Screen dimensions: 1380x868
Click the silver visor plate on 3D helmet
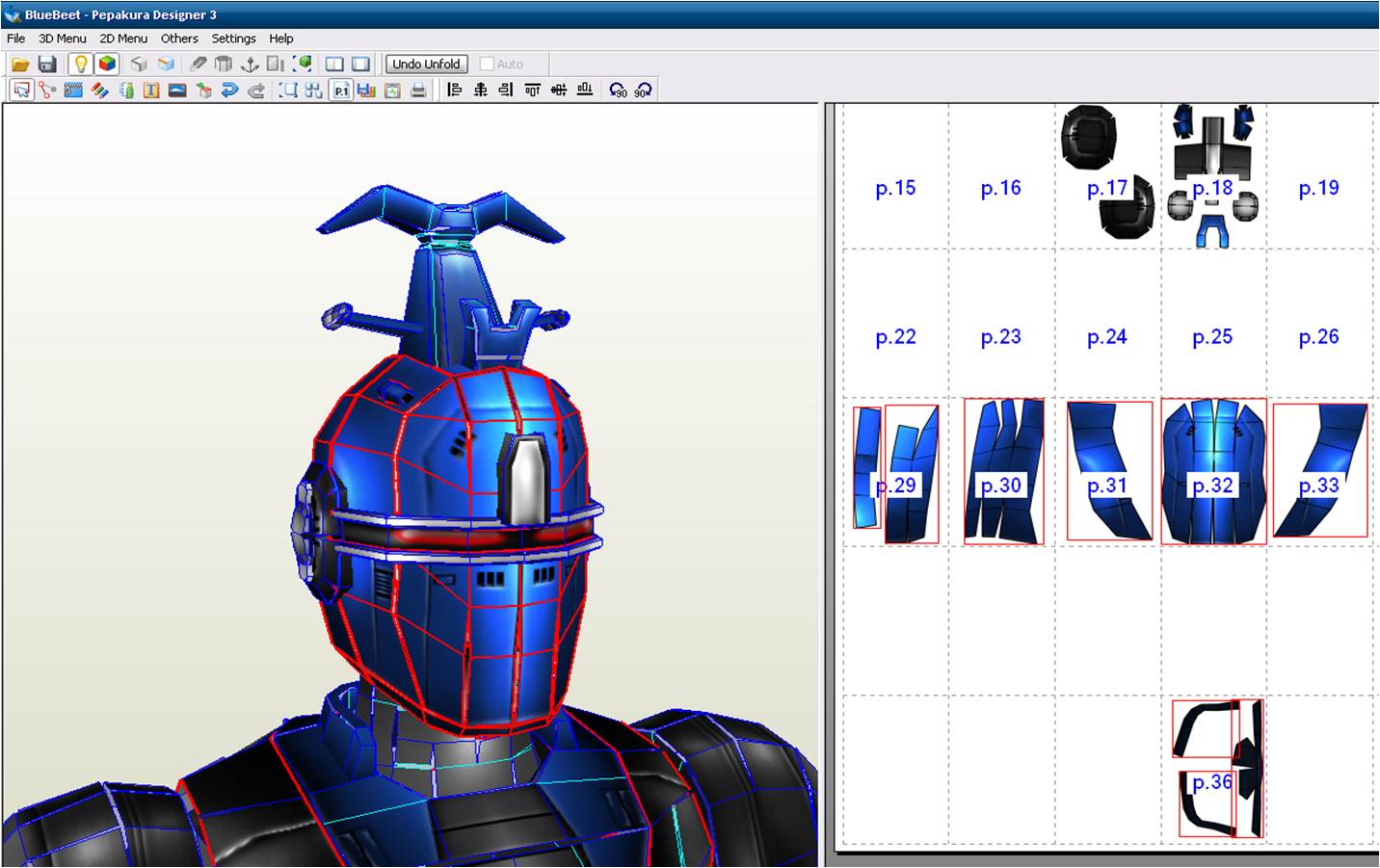527,479
